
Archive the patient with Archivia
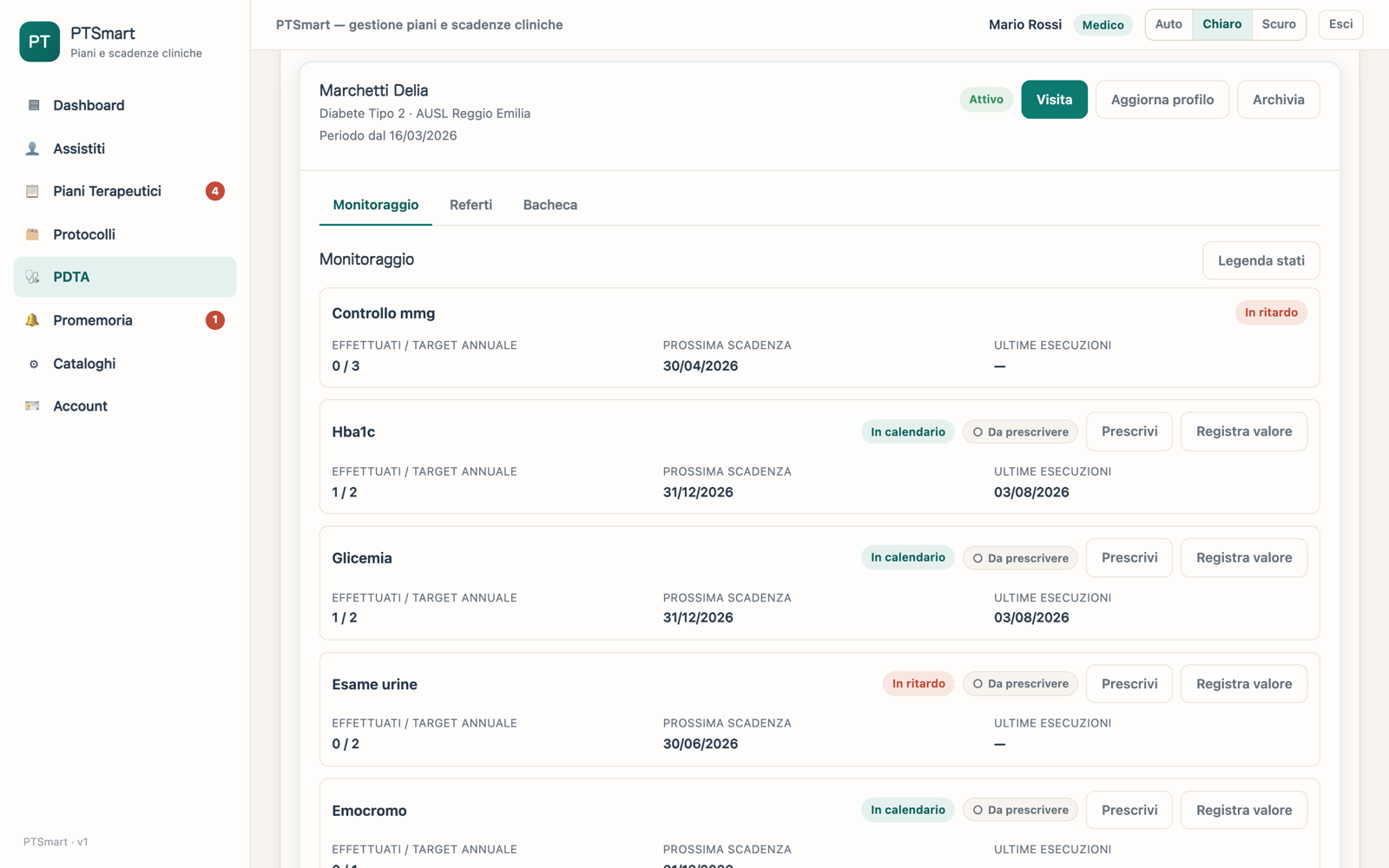click(x=1278, y=100)
